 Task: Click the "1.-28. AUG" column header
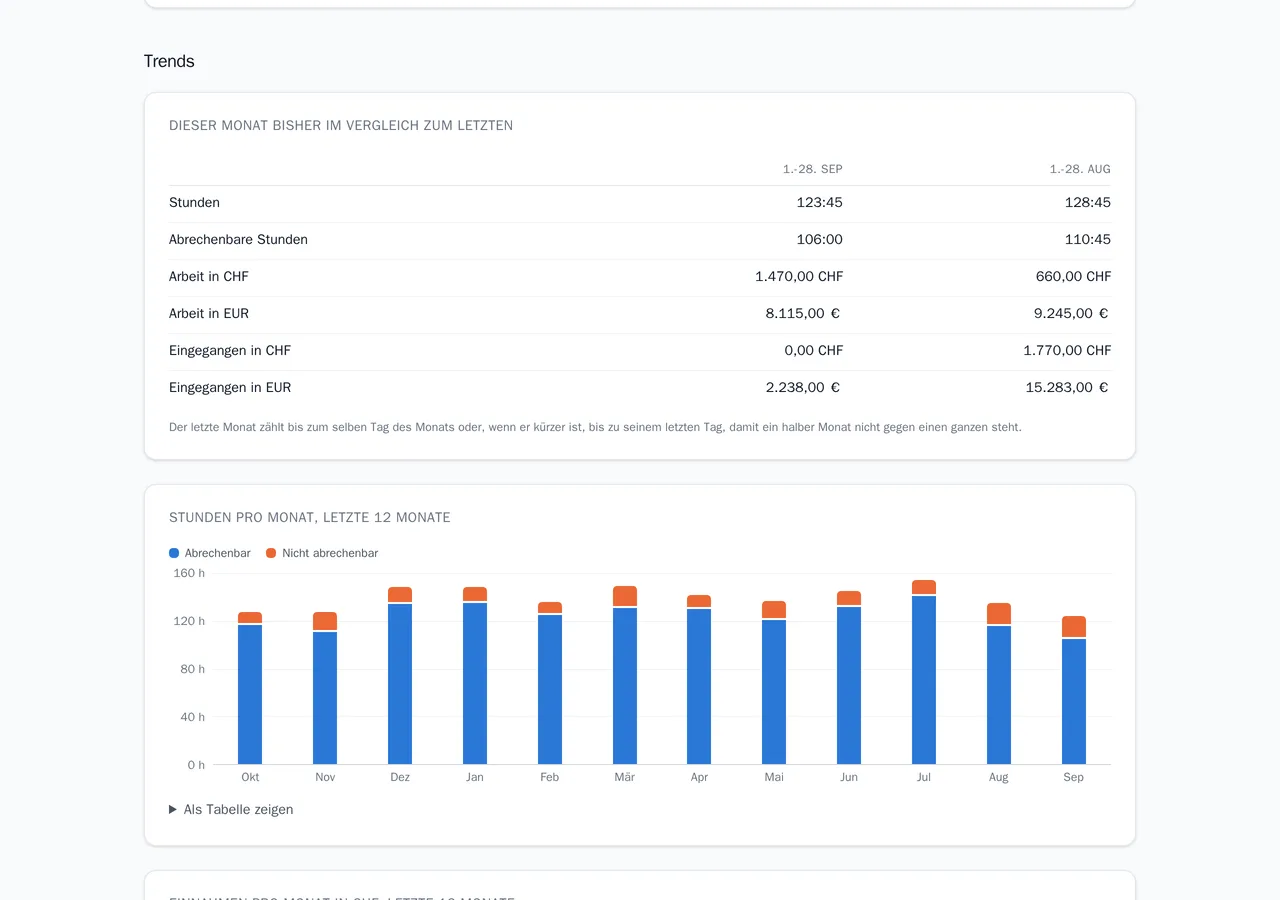(x=1080, y=169)
